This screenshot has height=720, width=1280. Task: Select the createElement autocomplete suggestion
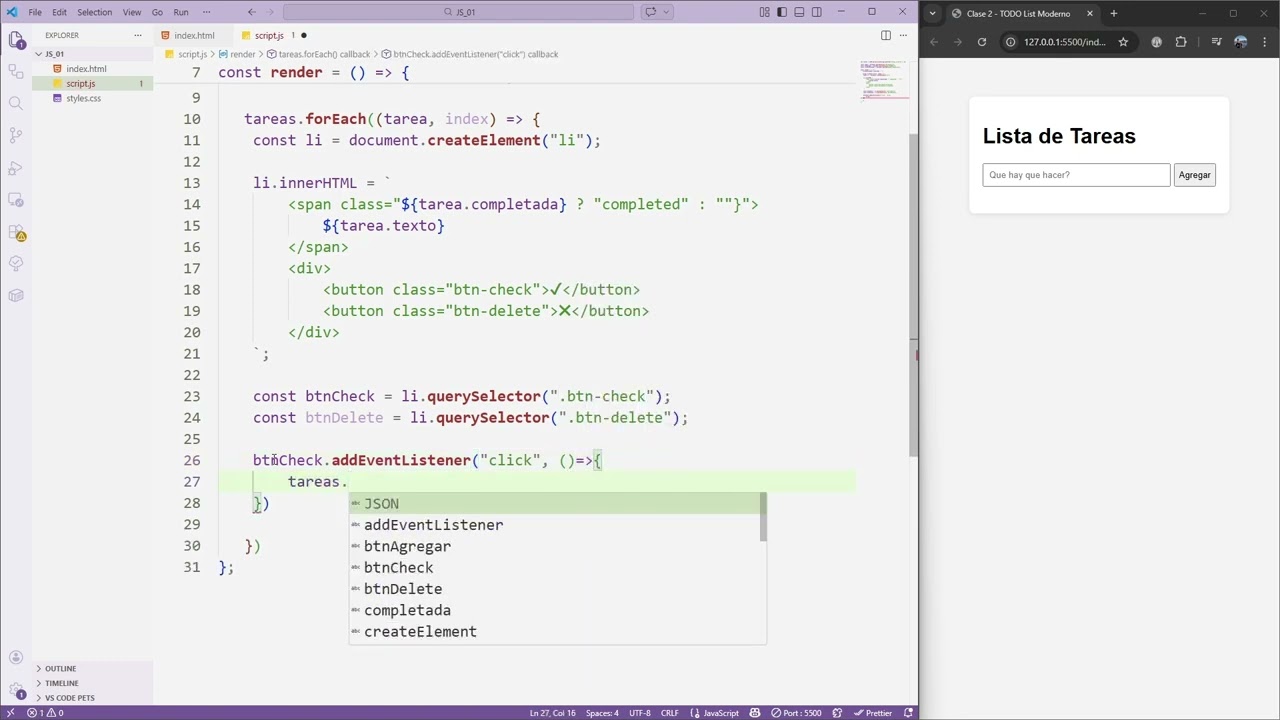coord(557,632)
